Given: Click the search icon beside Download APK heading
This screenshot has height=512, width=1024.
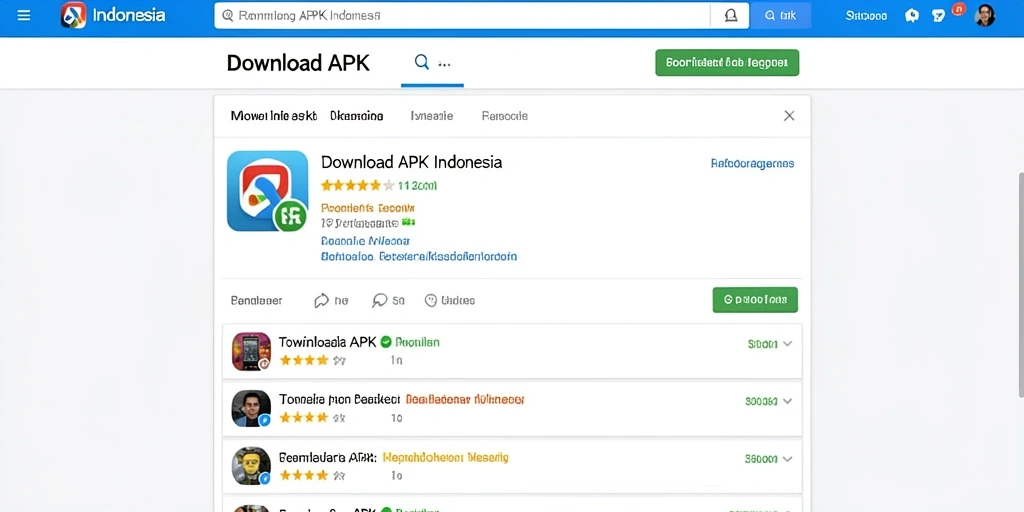Looking at the screenshot, I should coord(422,63).
